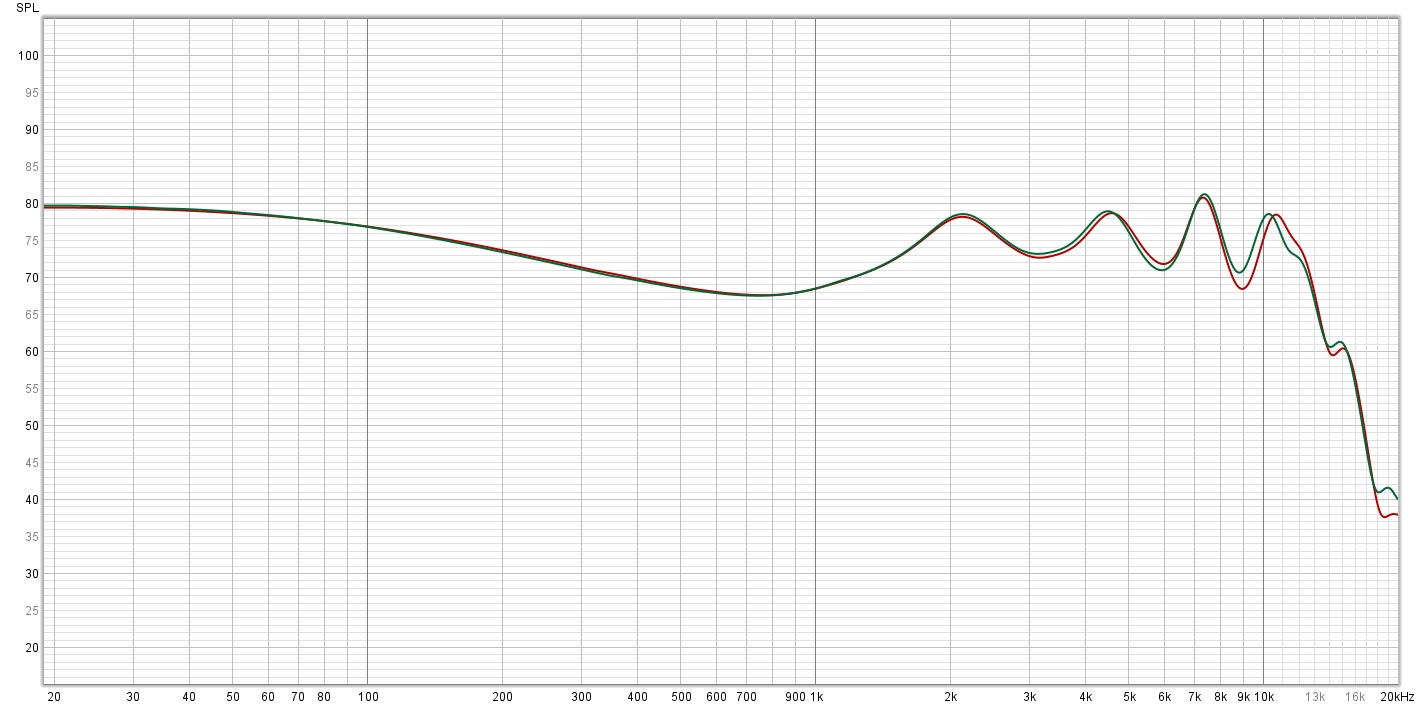Click the SPL axis title label
The image size is (1420, 708).
click(x=28, y=8)
